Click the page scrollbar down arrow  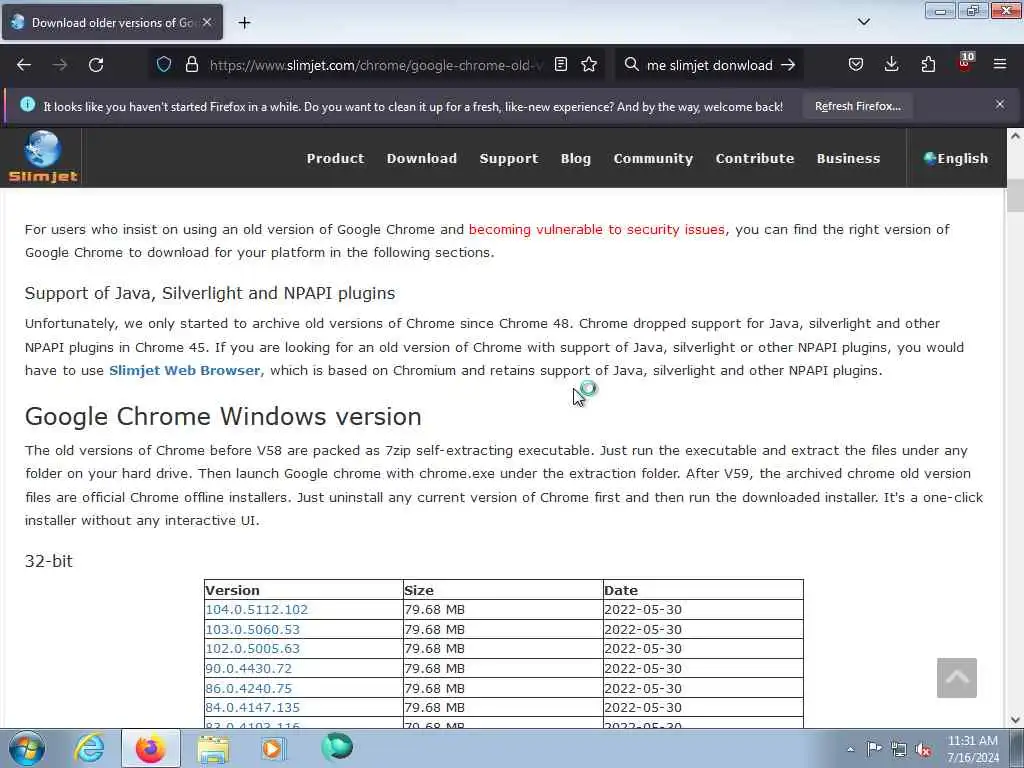pyautogui.click(x=1015, y=720)
